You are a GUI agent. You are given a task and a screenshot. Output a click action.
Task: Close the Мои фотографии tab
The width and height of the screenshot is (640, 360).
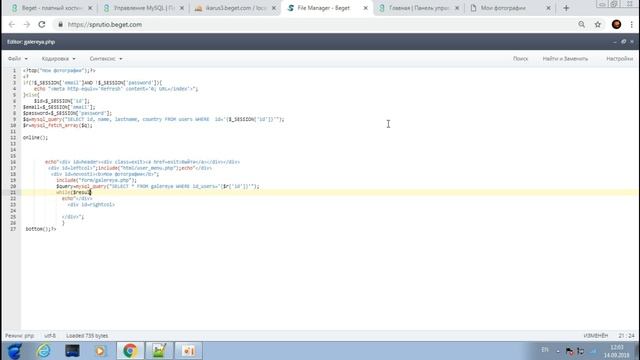pos(548,8)
